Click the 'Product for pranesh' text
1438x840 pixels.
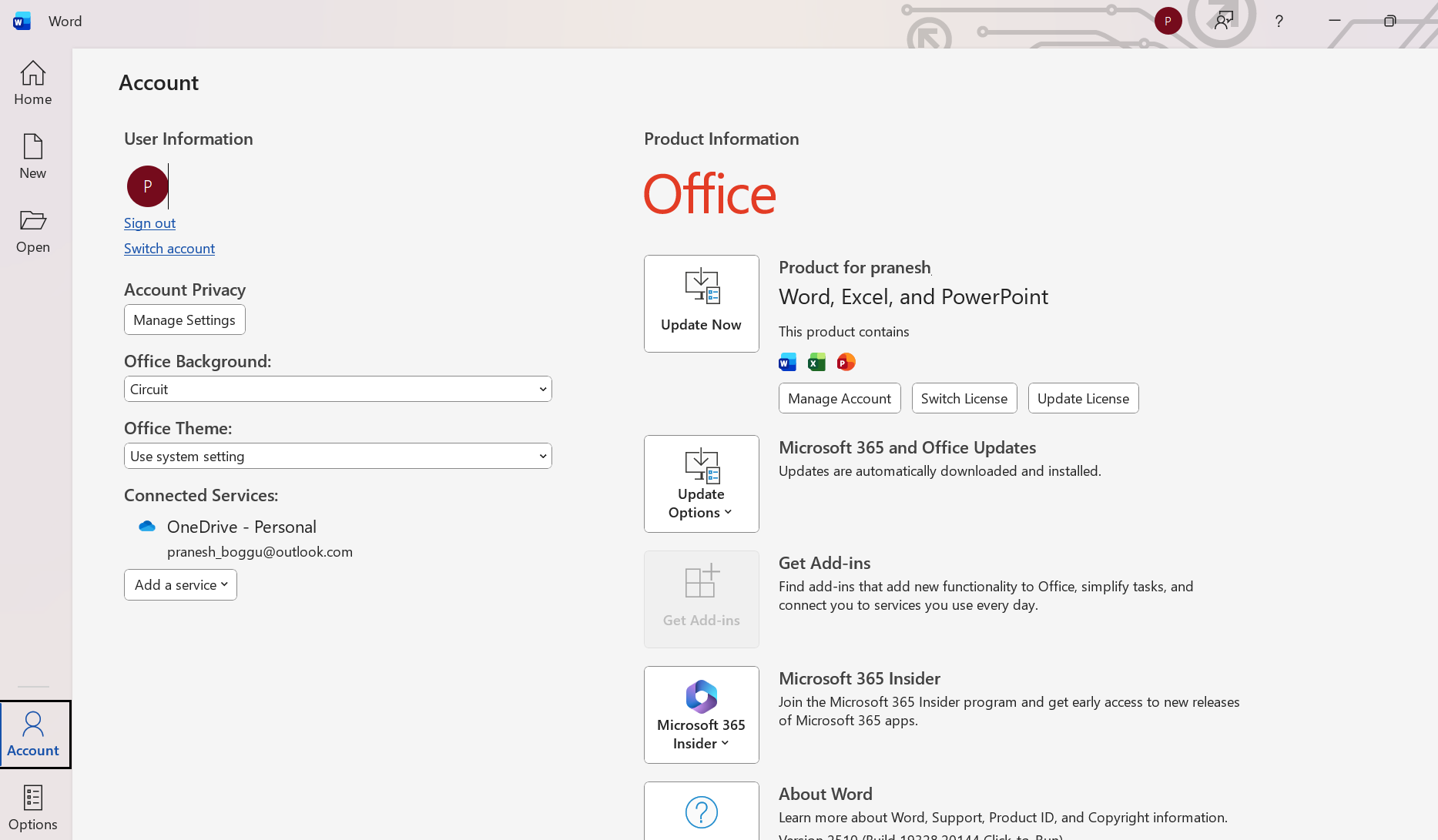[x=855, y=267]
